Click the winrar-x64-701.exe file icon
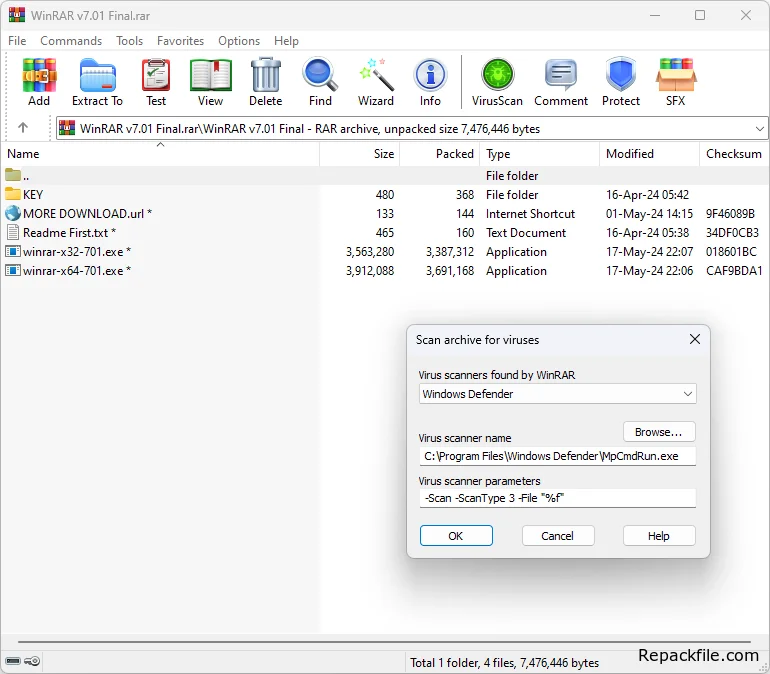 pyautogui.click(x=13, y=270)
